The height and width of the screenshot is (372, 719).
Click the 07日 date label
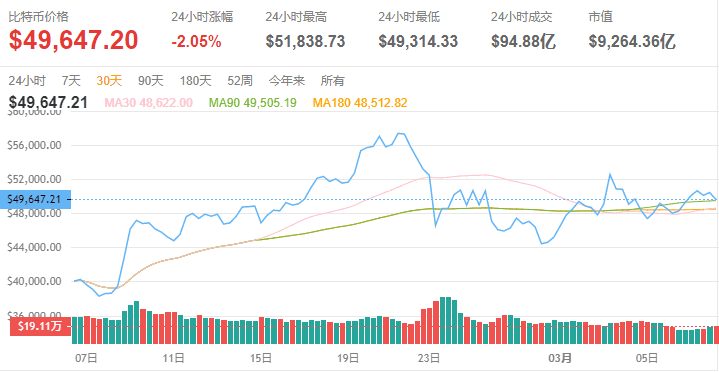click(x=86, y=357)
